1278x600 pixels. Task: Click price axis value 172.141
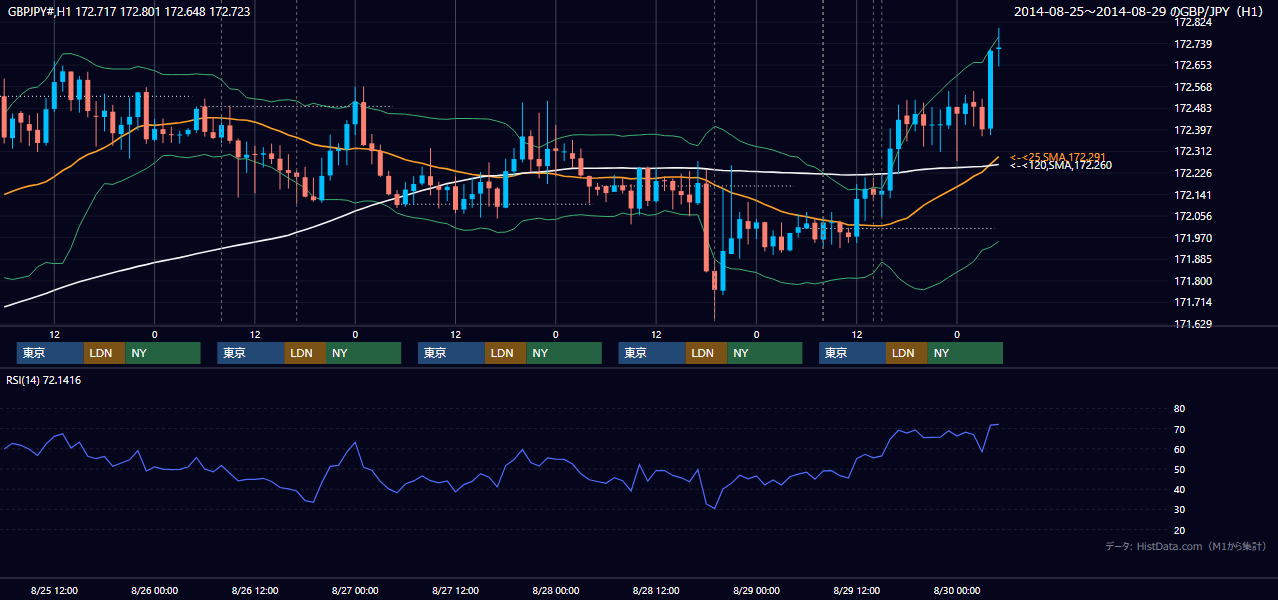click(x=1193, y=195)
